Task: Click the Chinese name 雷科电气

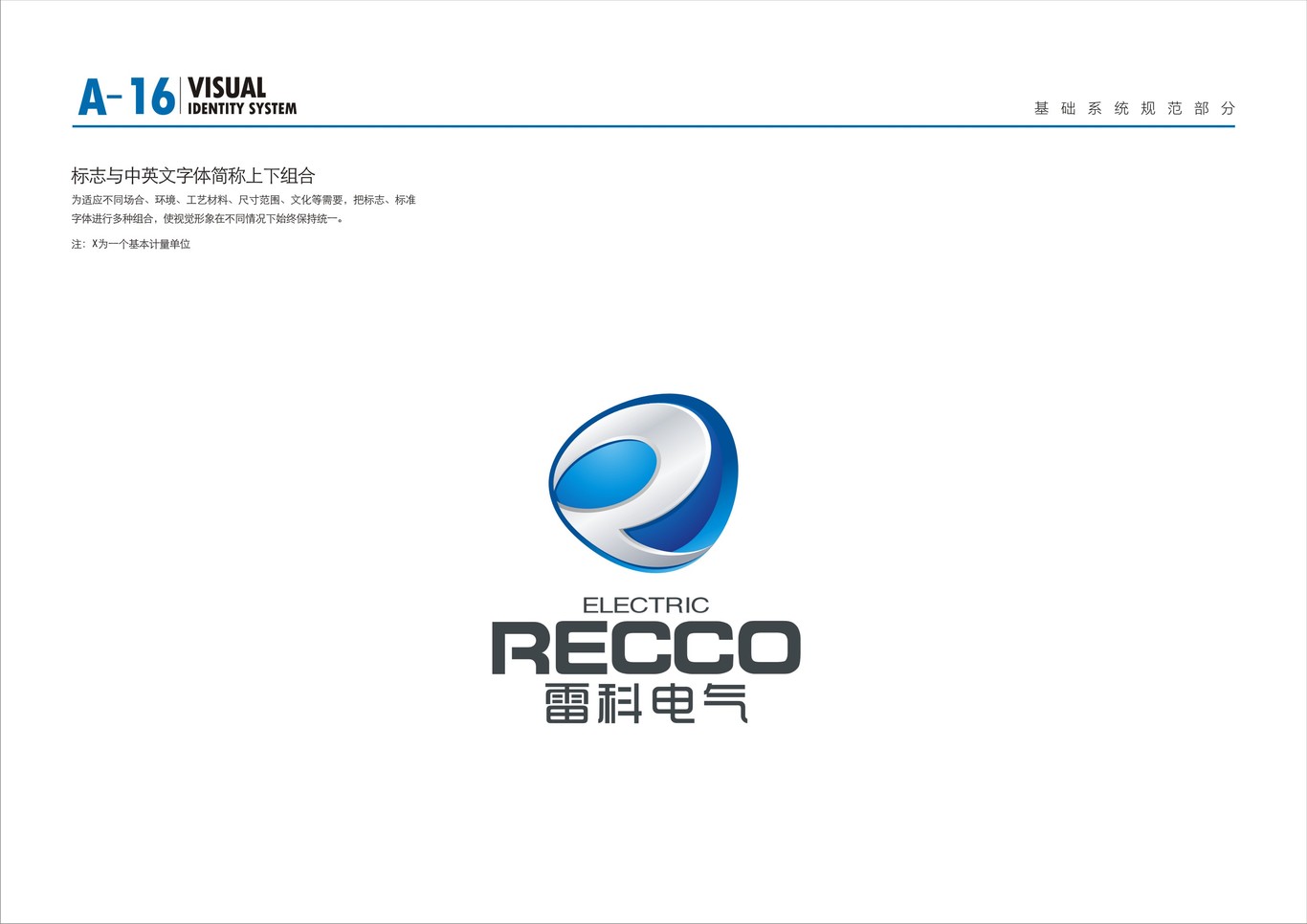Action: coord(646,703)
